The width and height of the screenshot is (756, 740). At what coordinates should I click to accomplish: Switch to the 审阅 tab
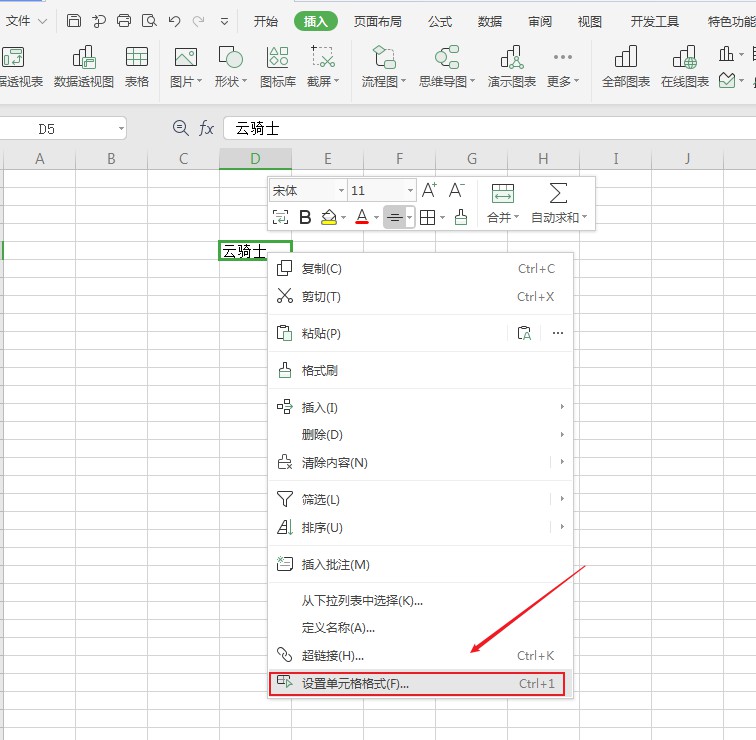pyautogui.click(x=540, y=21)
